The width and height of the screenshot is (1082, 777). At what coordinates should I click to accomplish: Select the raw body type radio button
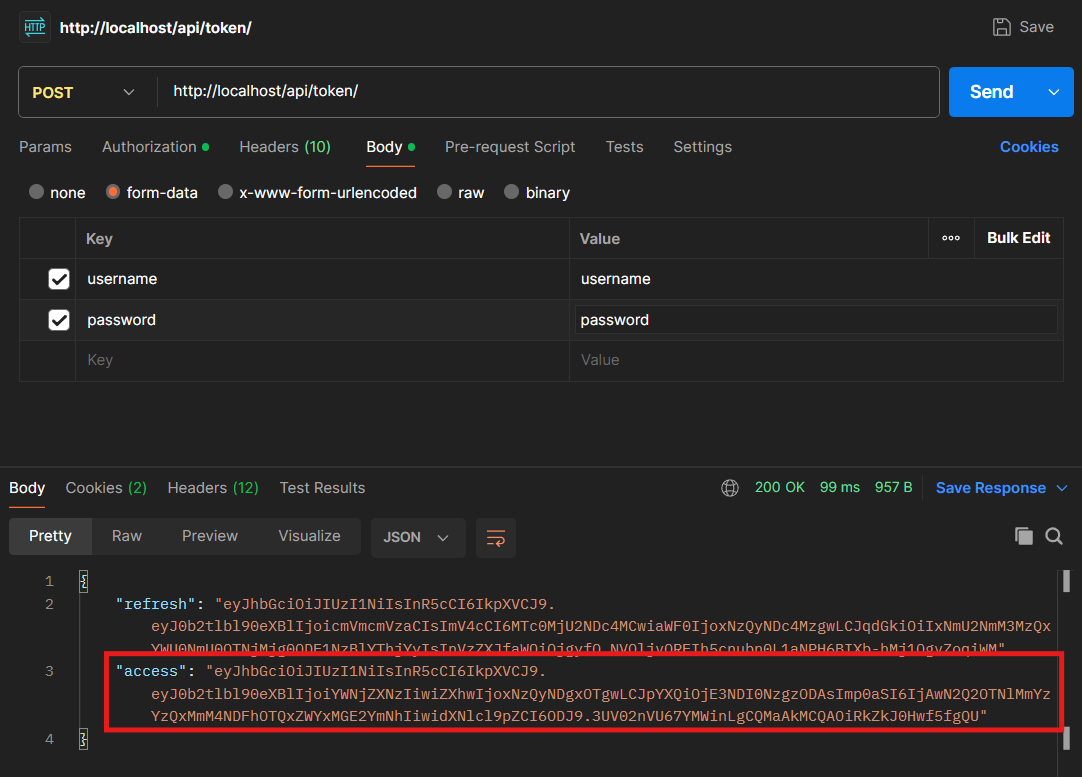(445, 193)
